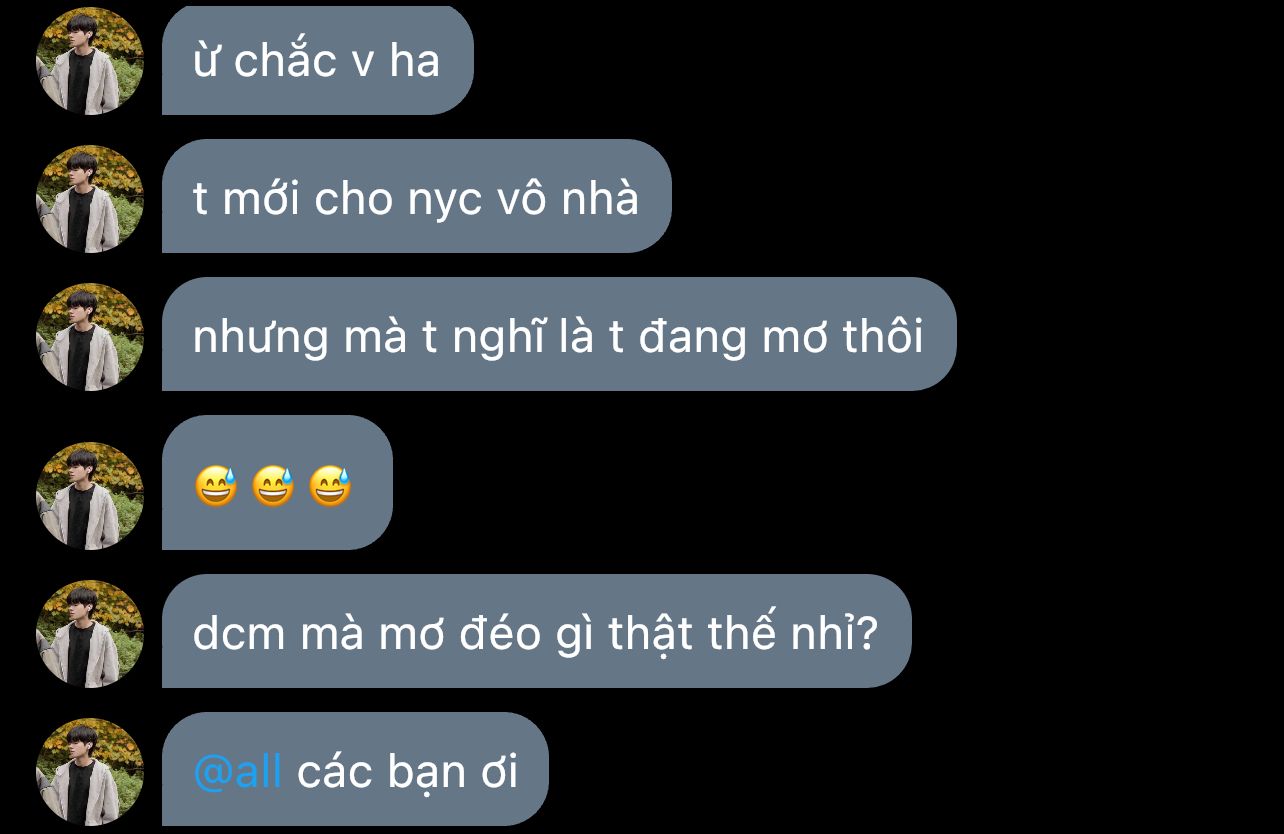Open the blue @all mention link
The height and width of the screenshot is (834, 1284).
pos(237,772)
